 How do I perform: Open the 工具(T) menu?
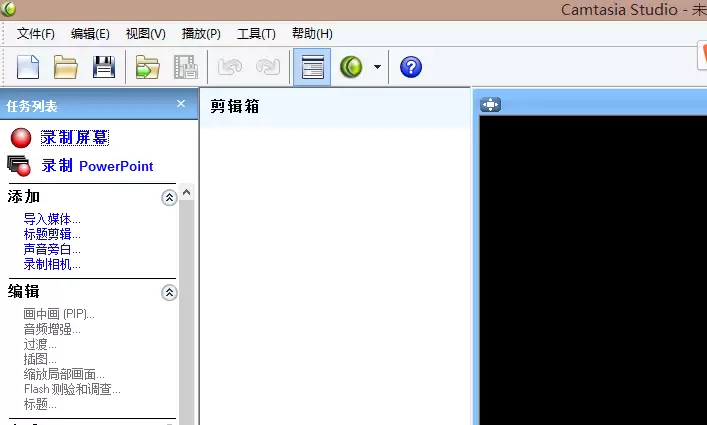[256, 34]
